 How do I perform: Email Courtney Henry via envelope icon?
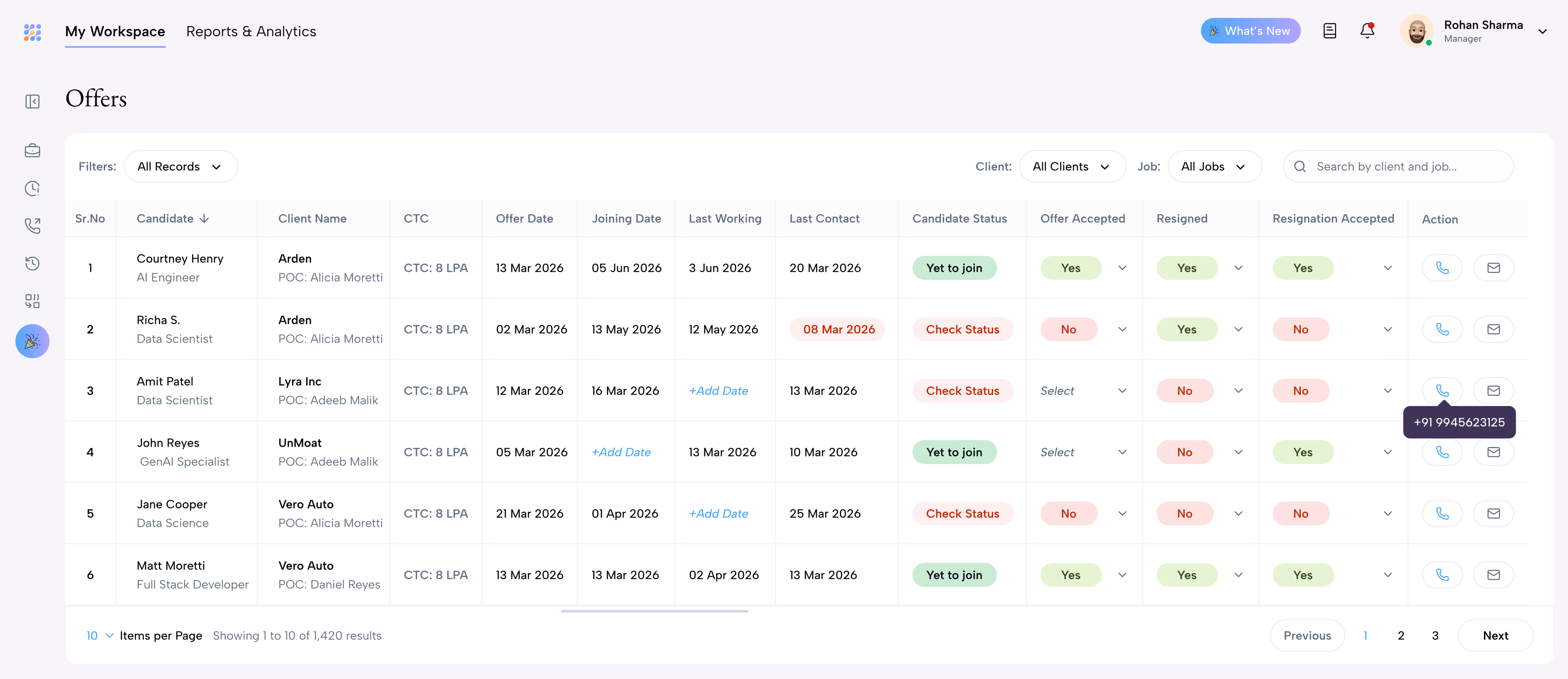coord(1493,268)
